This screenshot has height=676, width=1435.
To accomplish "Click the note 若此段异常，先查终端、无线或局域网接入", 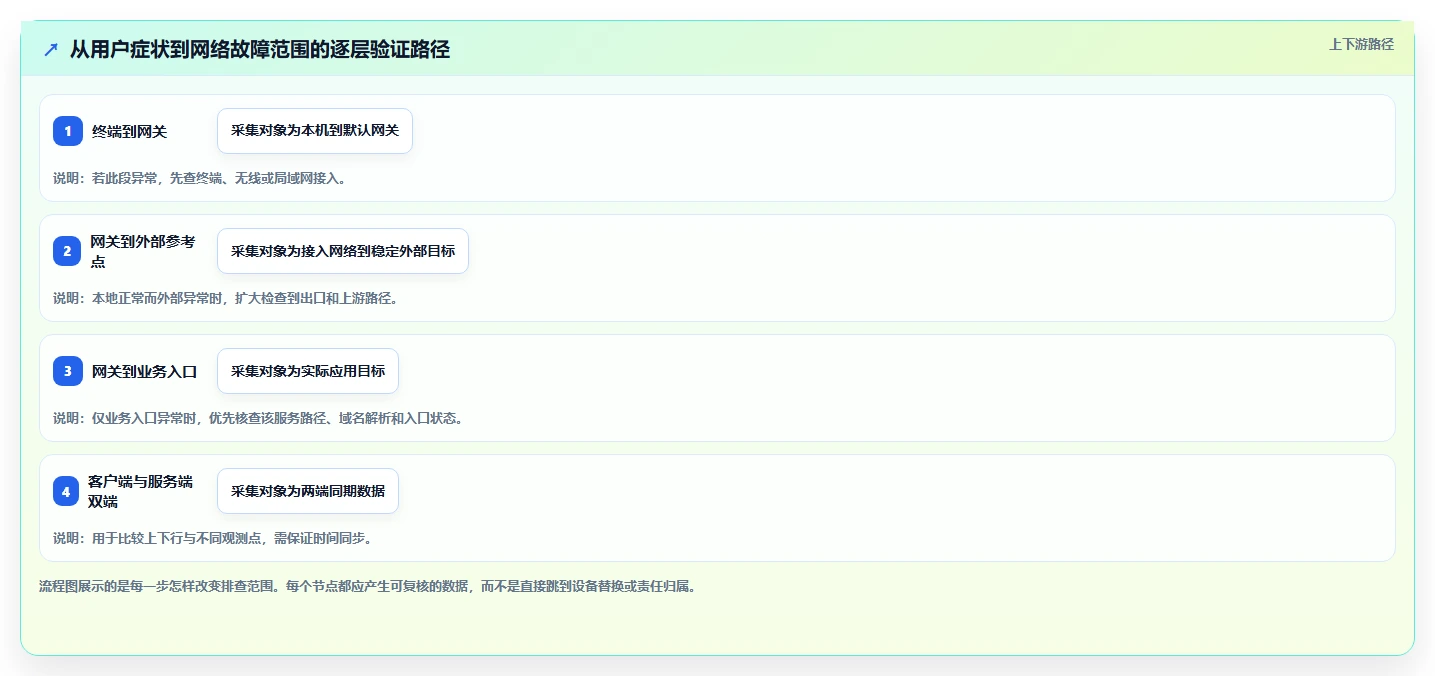I will [200, 178].
